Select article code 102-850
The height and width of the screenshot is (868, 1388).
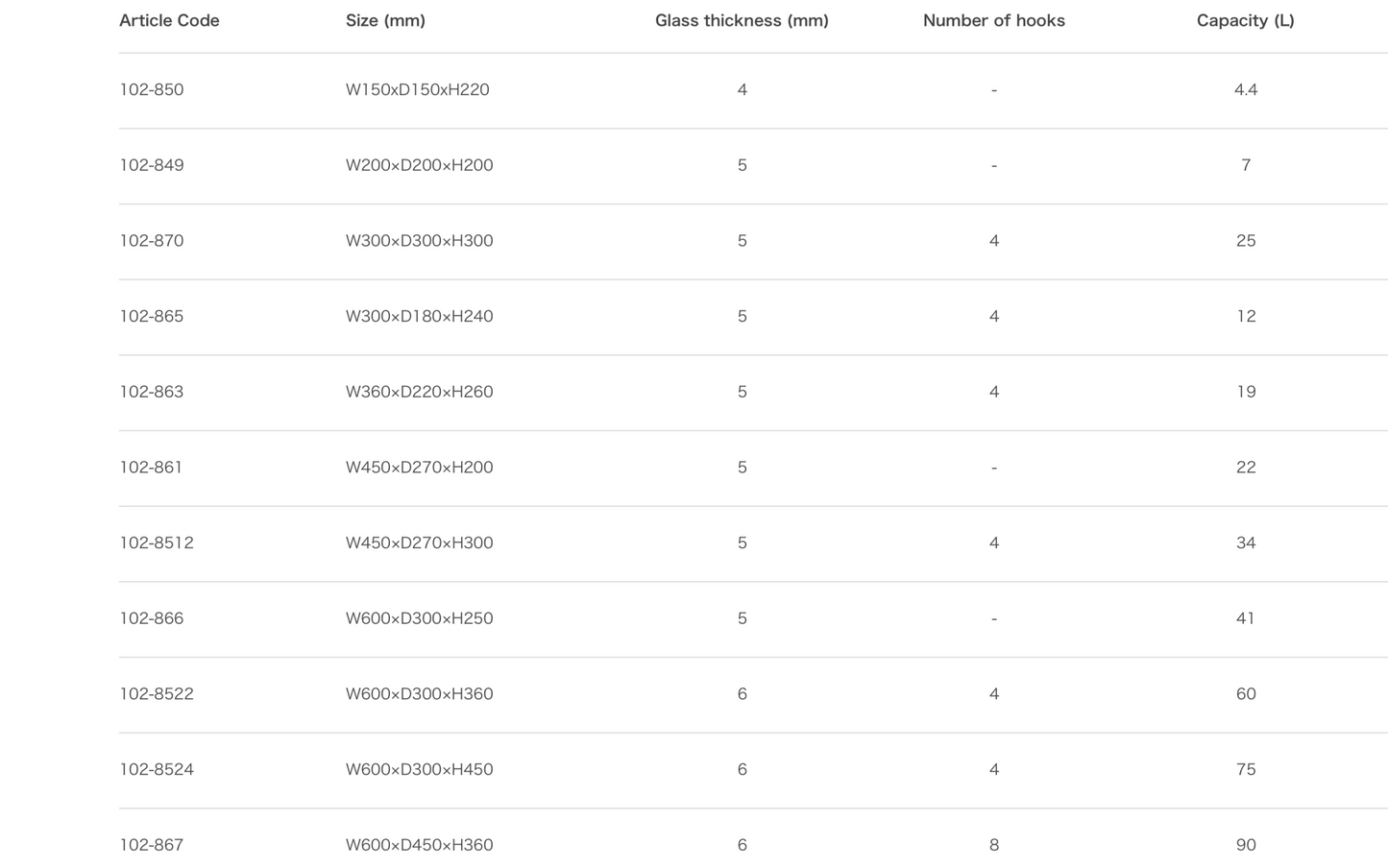[x=152, y=89]
